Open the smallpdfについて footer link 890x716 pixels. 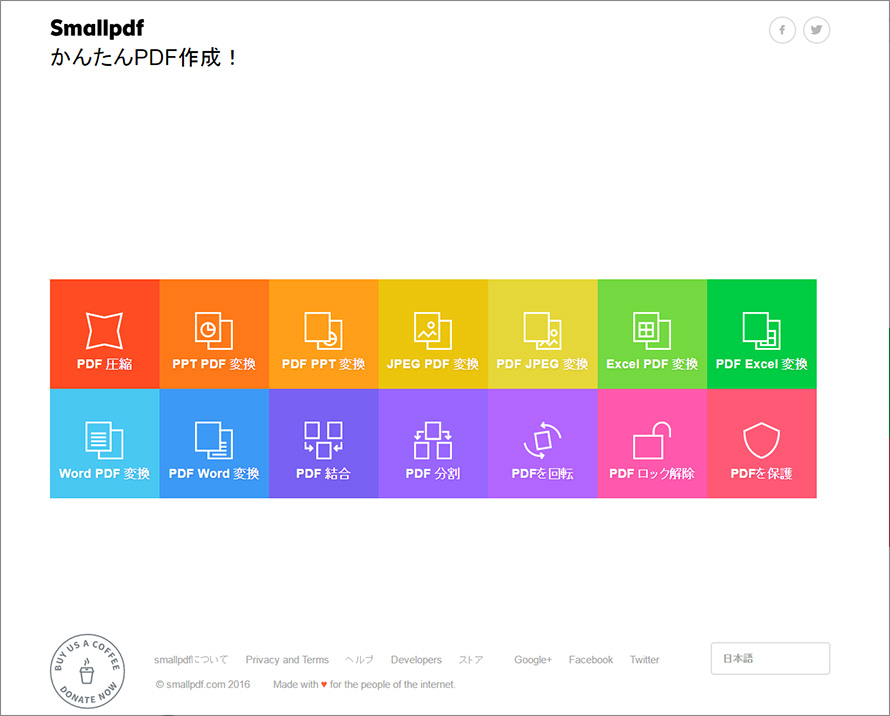(x=191, y=660)
